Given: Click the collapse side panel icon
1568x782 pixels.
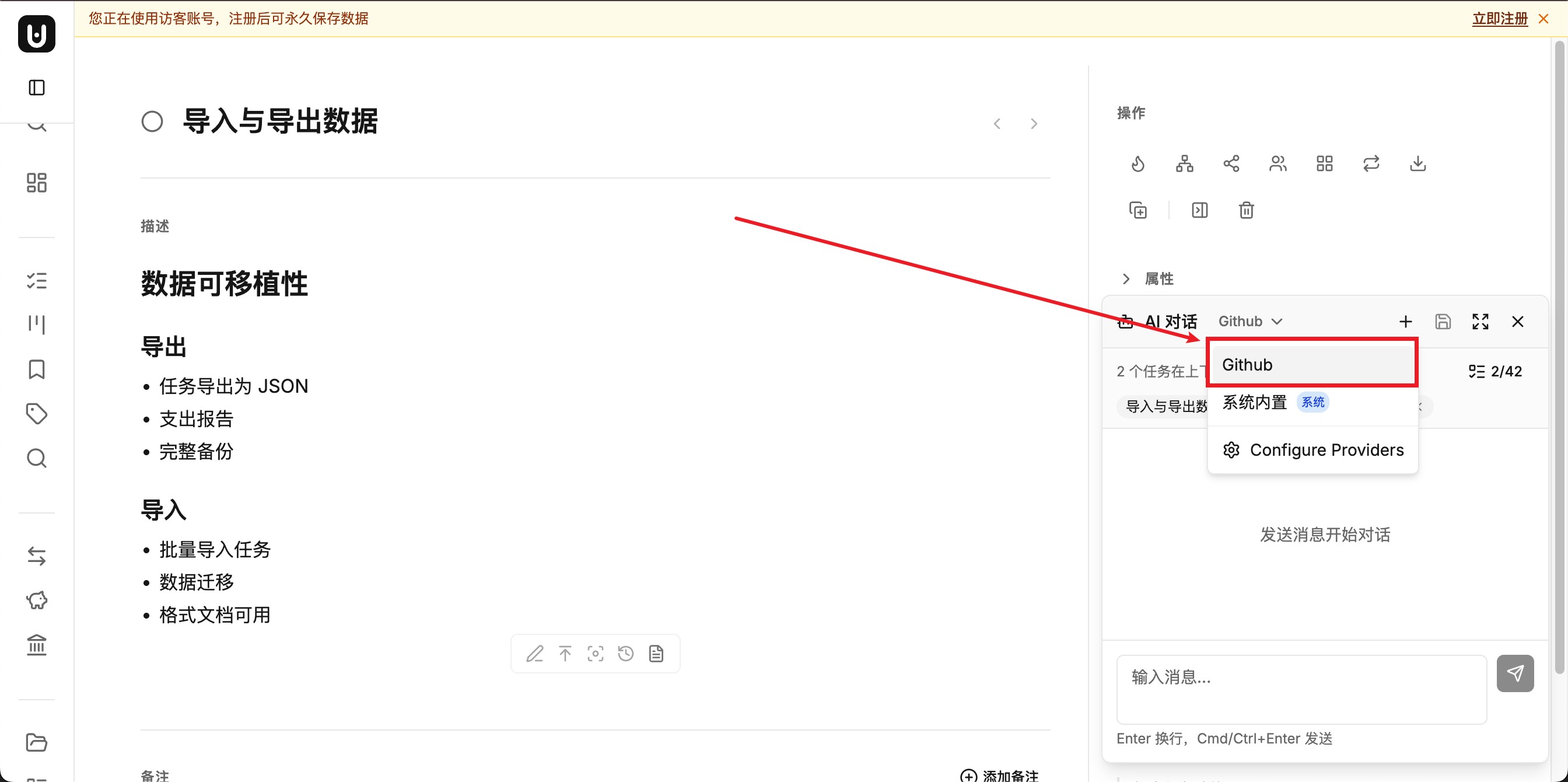Looking at the screenshot, I should coord(1200,210).
